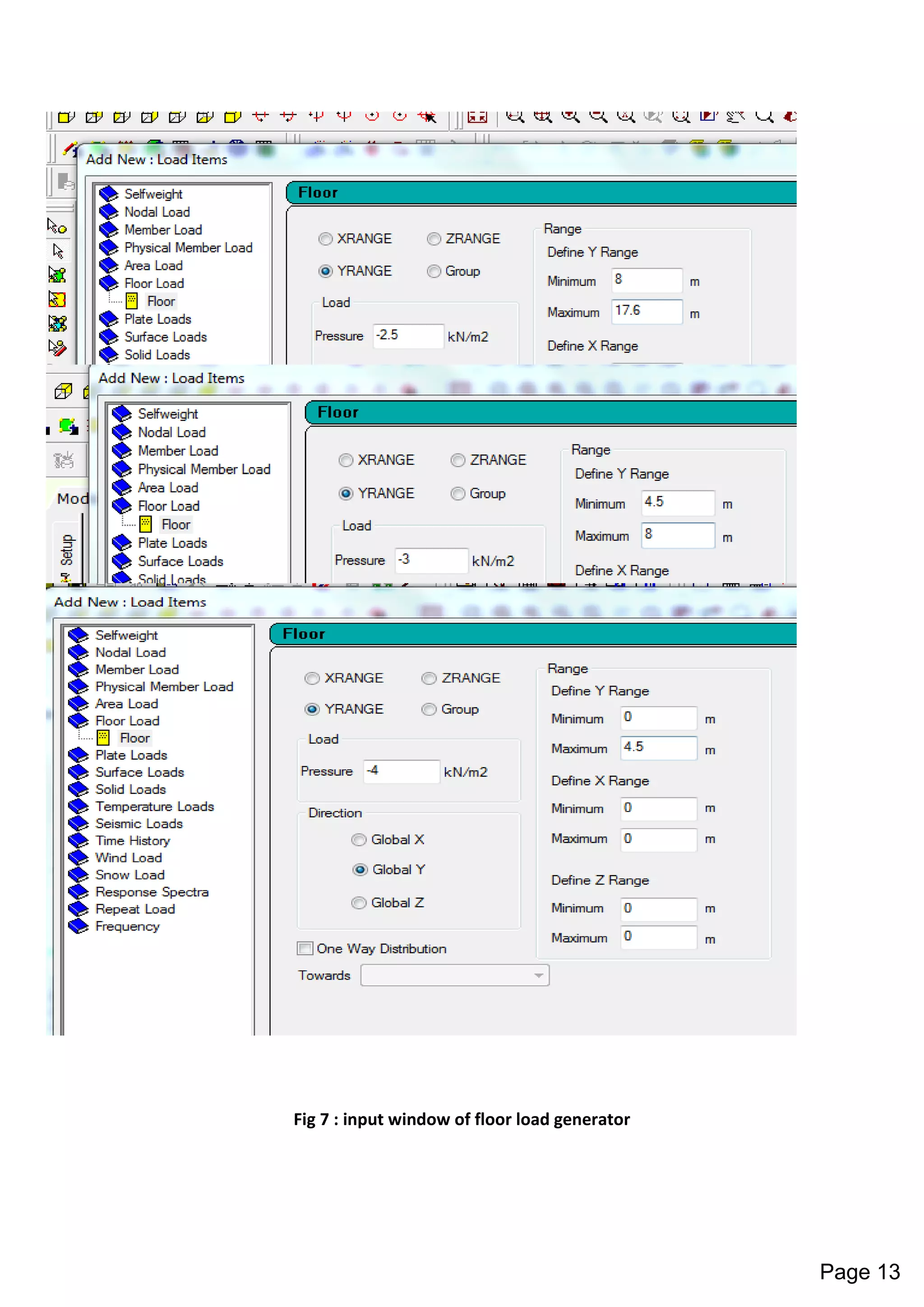Click the cube icon beside middle dialog title
924x1307 pixels.
pos(63,391)
